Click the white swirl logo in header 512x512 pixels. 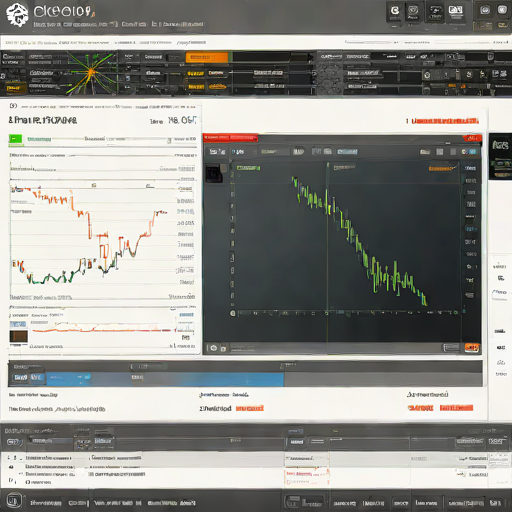17,15
